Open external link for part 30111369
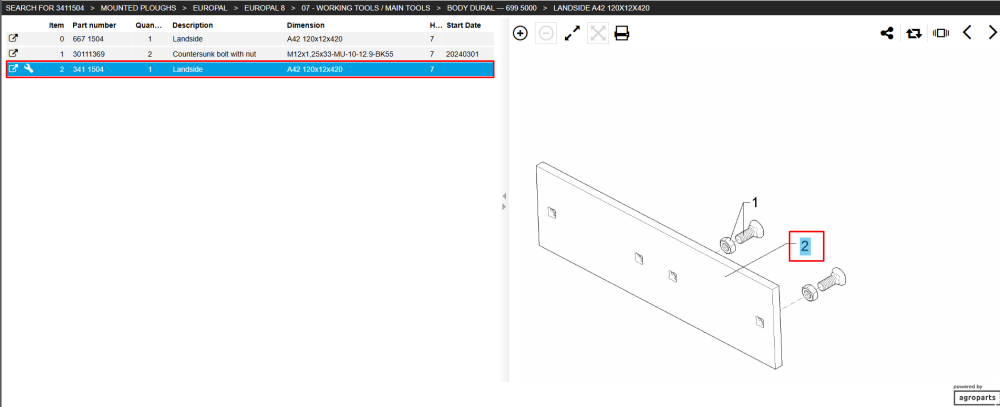Viewport: 1000px width, 407px height. [x=13, y=54]
